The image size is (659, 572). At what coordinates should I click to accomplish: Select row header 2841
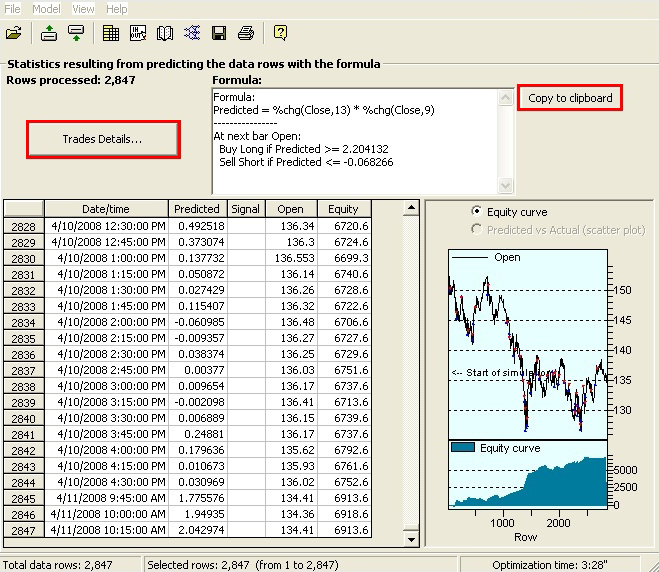click(24, 434)
